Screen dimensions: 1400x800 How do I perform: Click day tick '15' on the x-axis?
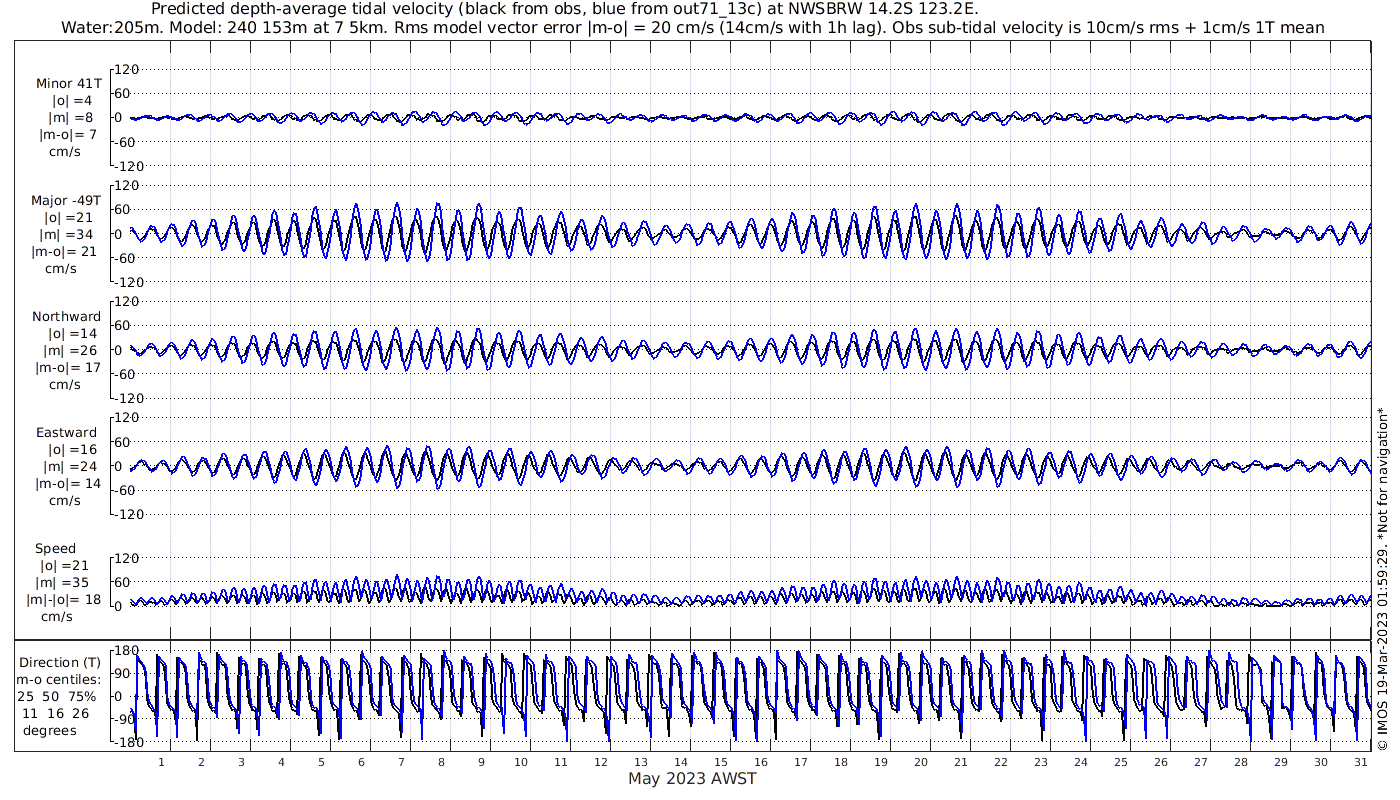pyautogui.click(x=721, y=762)
